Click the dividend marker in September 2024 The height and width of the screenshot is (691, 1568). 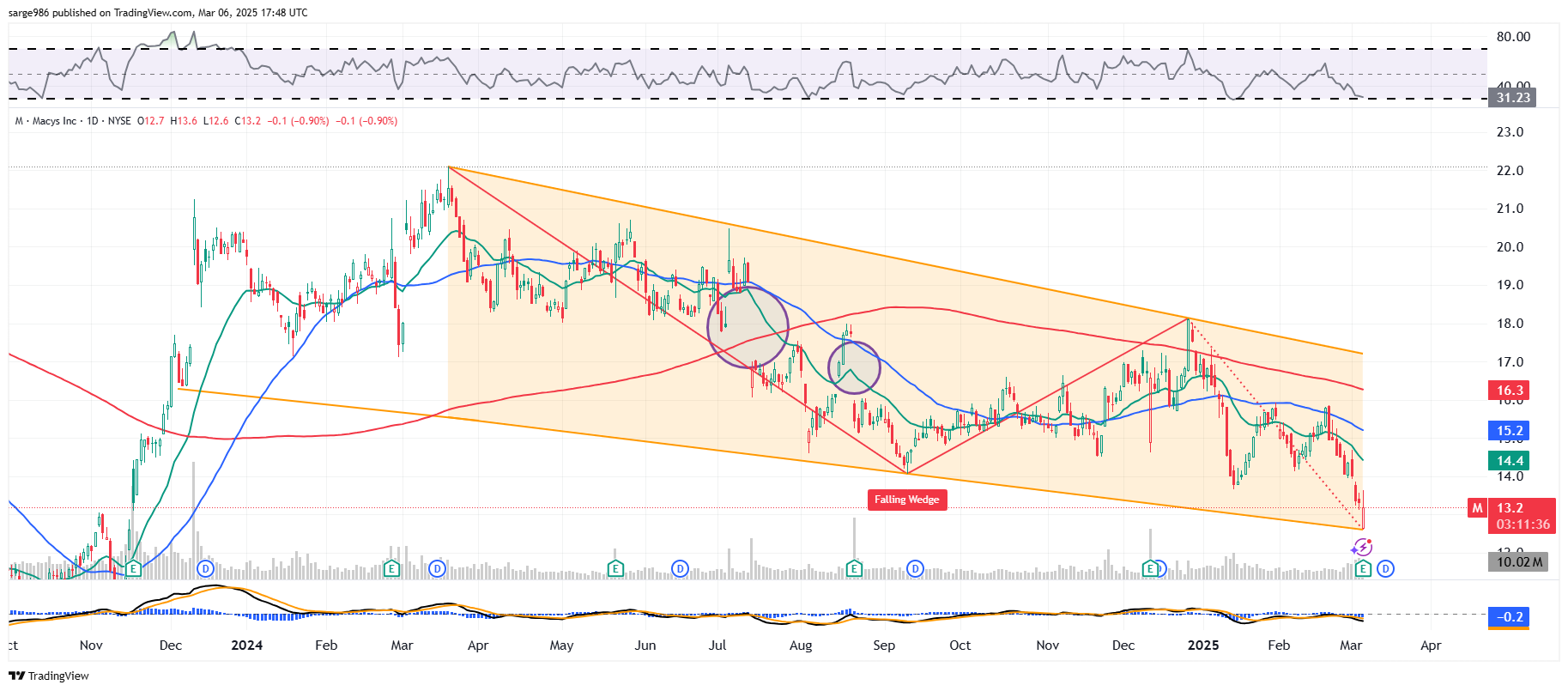click(x=916, y=568)
